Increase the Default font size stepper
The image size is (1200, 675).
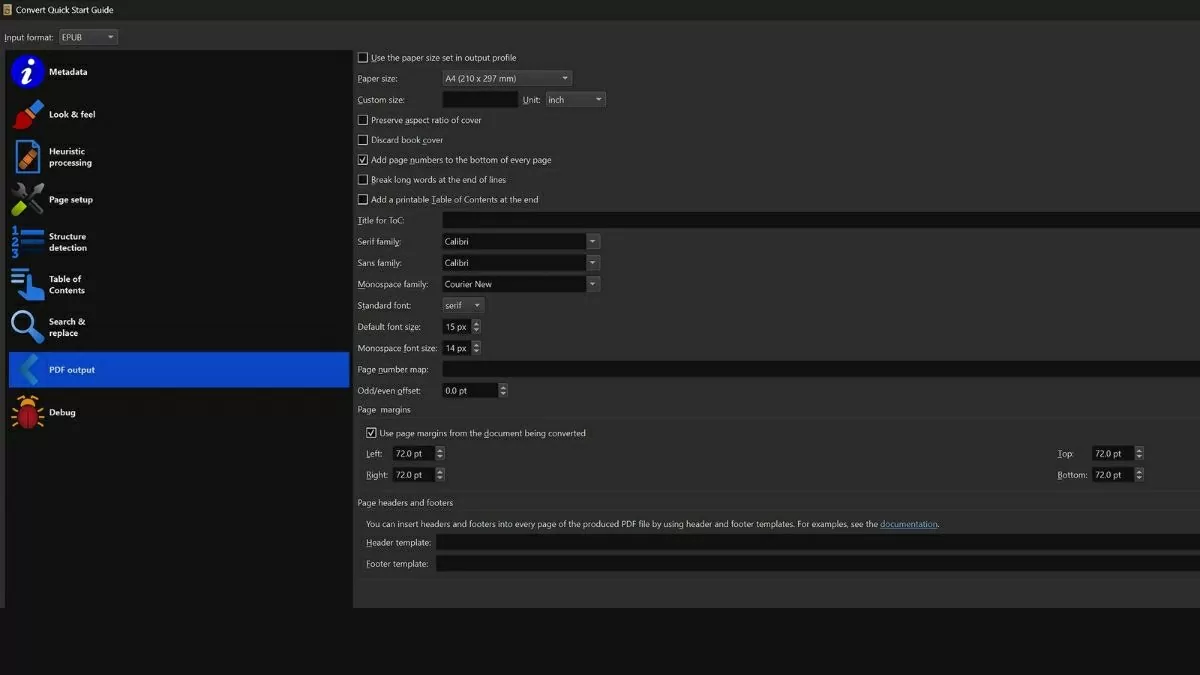coord(476,324)
